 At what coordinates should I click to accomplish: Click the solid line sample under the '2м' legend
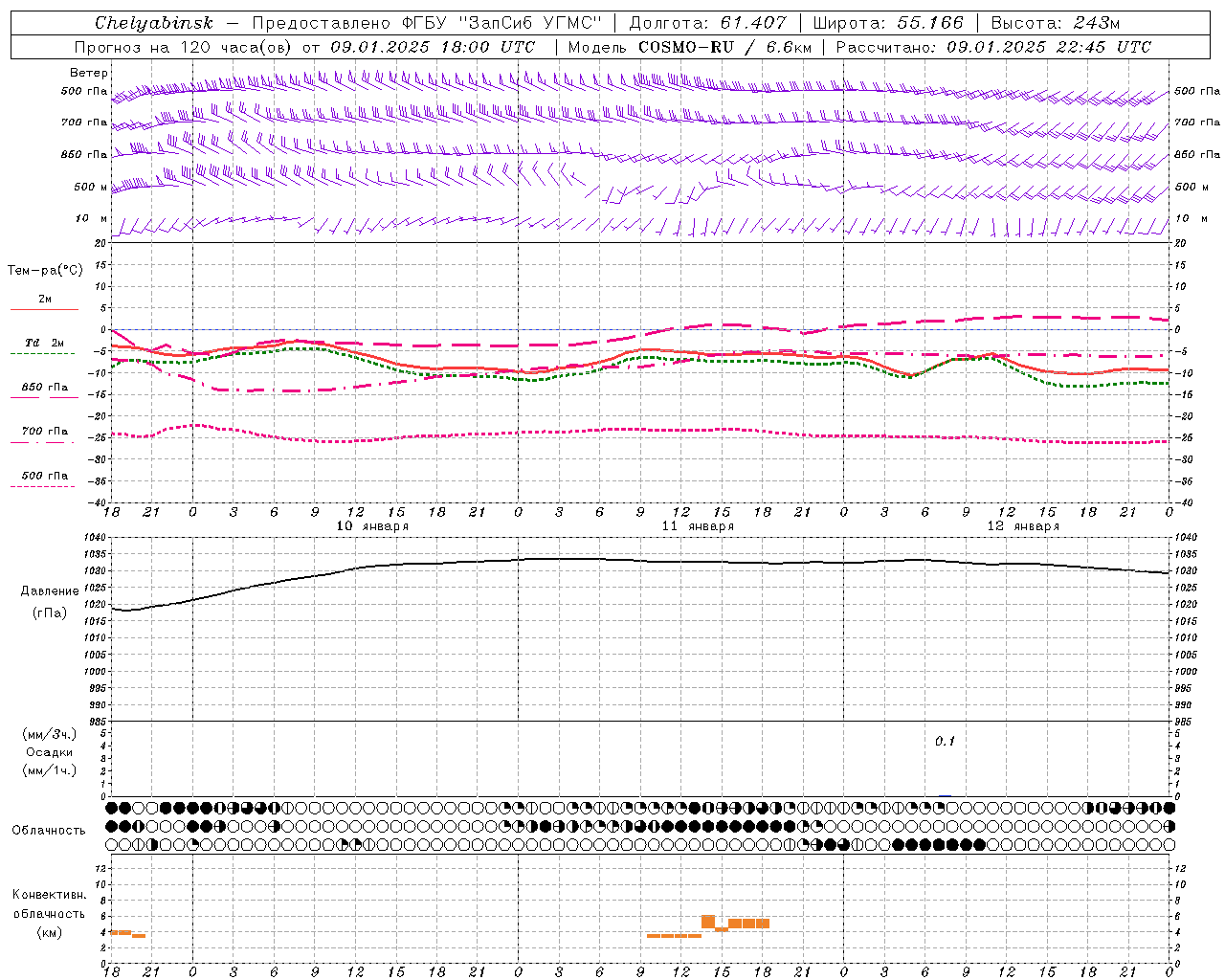[44, 310]
